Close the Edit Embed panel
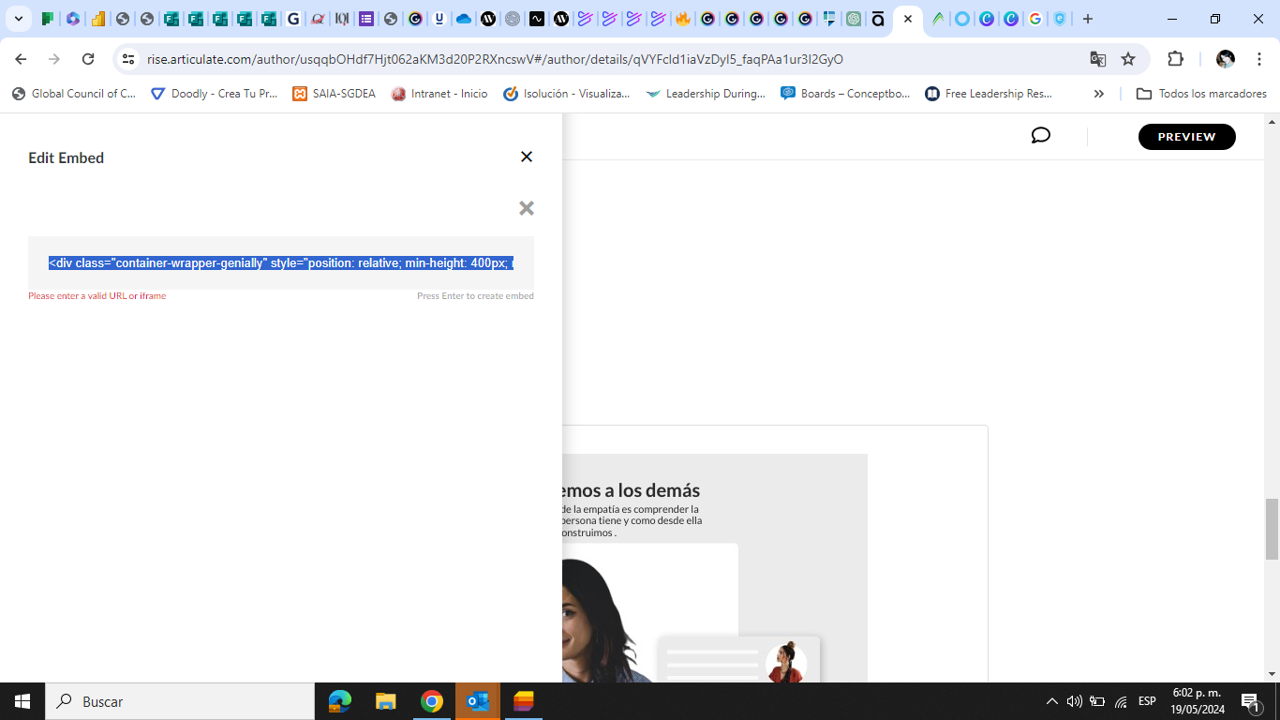1280x720 pixels. click(x=526, y=157)
